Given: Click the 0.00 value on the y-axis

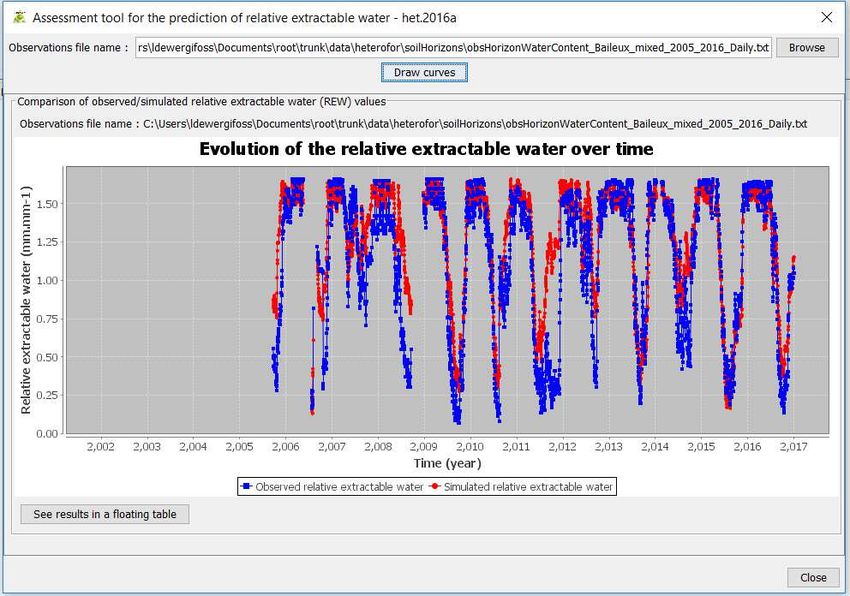Looking at the screenshot, I should click(47, 433).
